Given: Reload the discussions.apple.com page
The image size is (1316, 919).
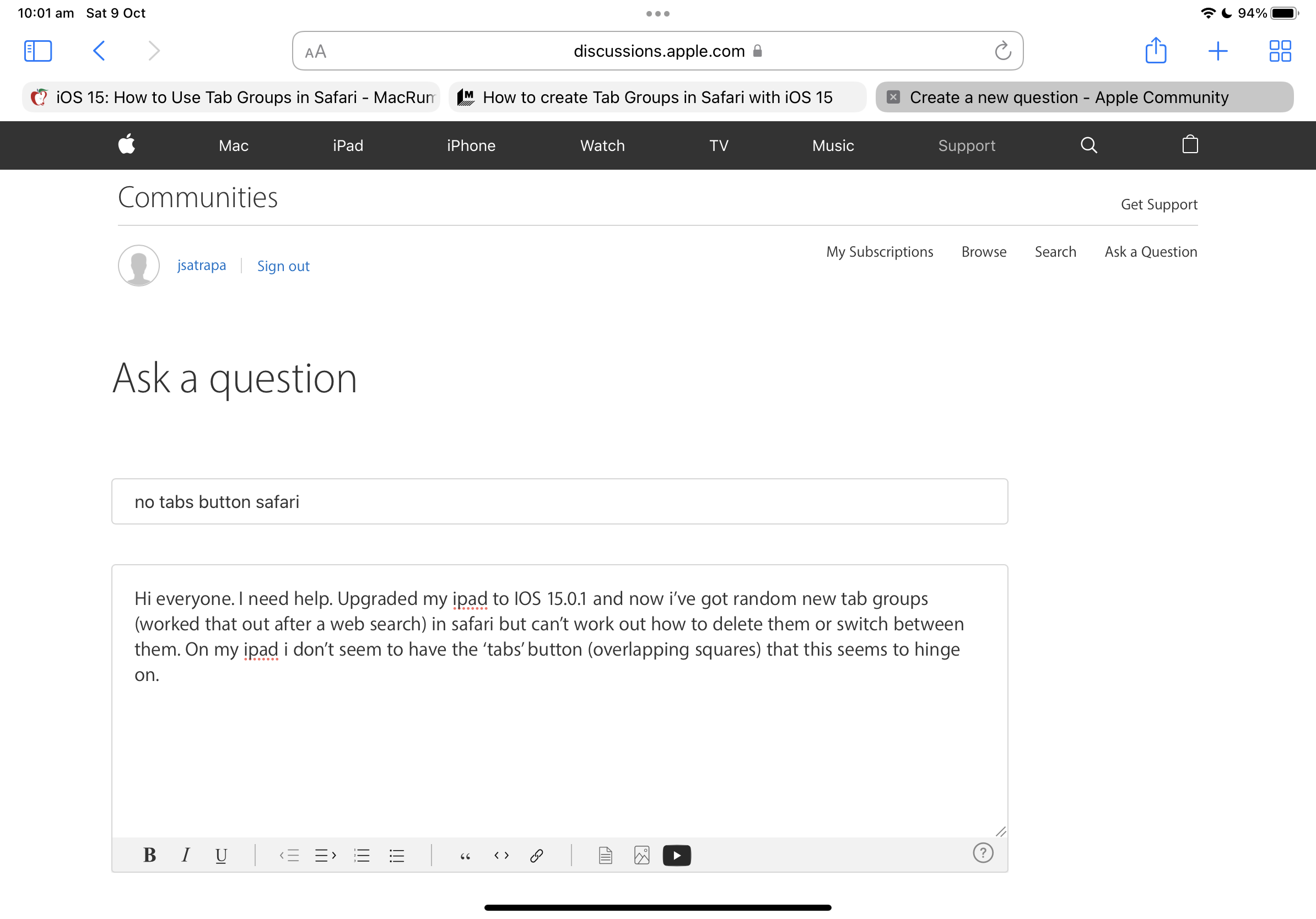Looking at the screenshot, I should (x=1002, y=51).
